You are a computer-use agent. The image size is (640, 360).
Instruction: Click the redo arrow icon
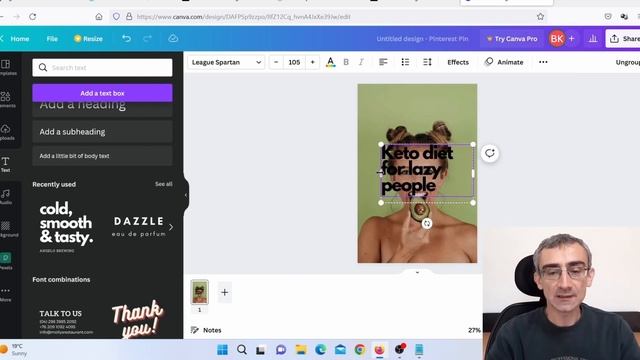[x=147, y=38]
